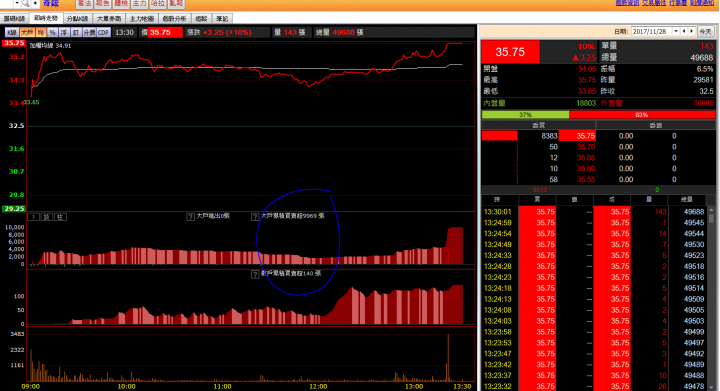Toggle the CDP indicator button
The image size is (720, 391).
coord(103,33)
